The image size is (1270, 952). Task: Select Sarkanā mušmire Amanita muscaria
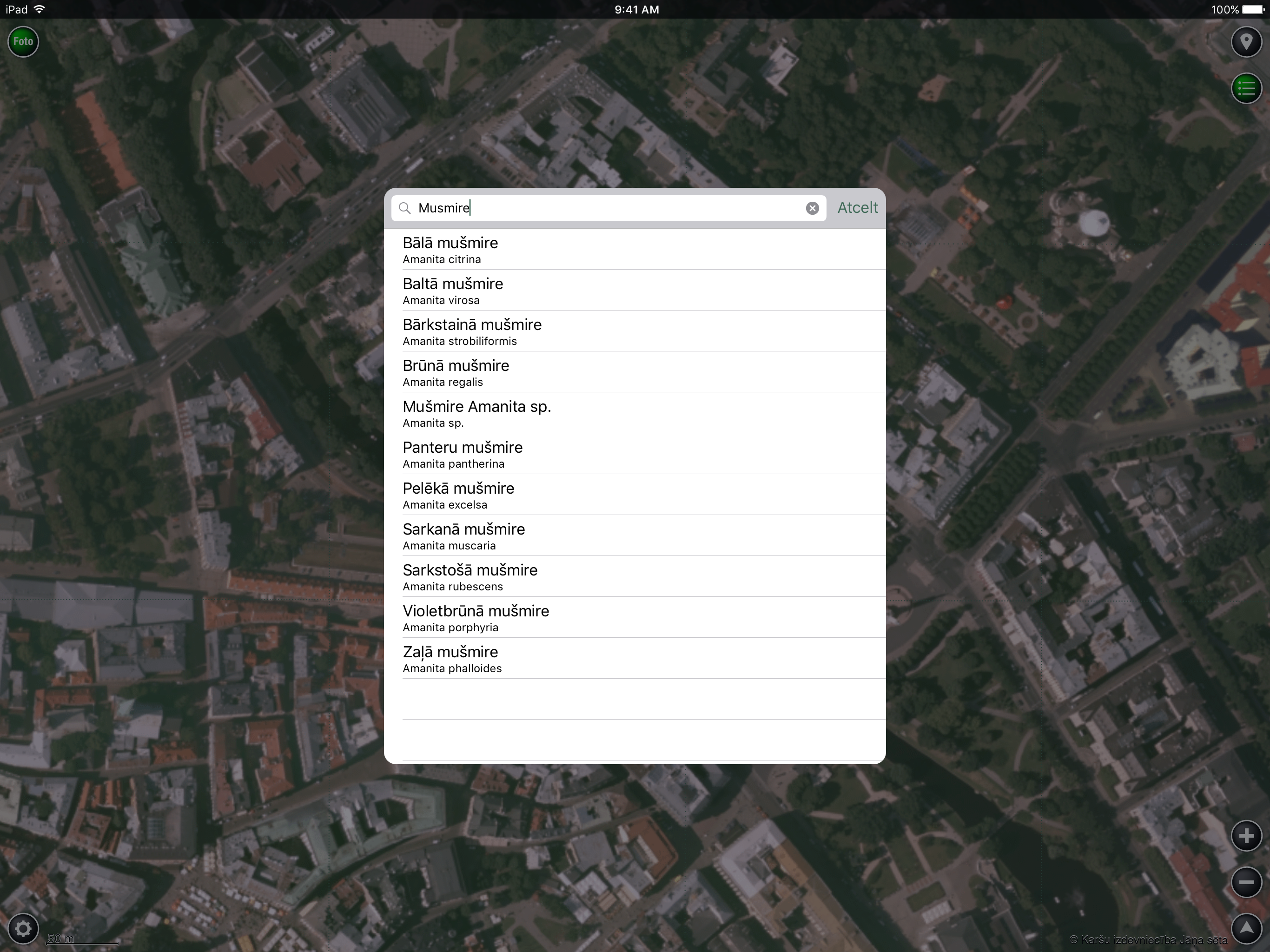coord(635,535)
